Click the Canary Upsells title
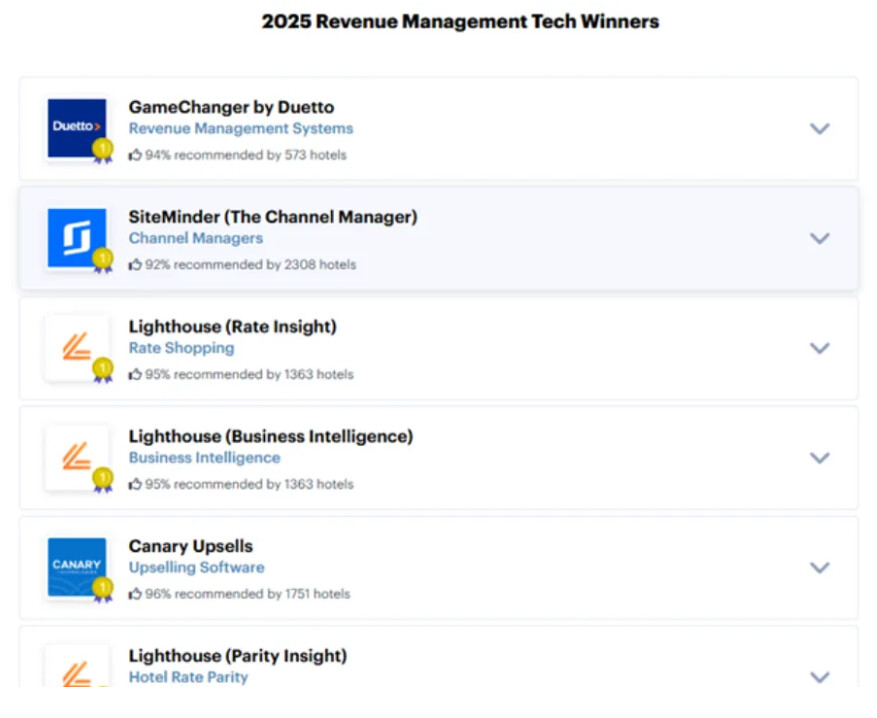 pos(191,546)
